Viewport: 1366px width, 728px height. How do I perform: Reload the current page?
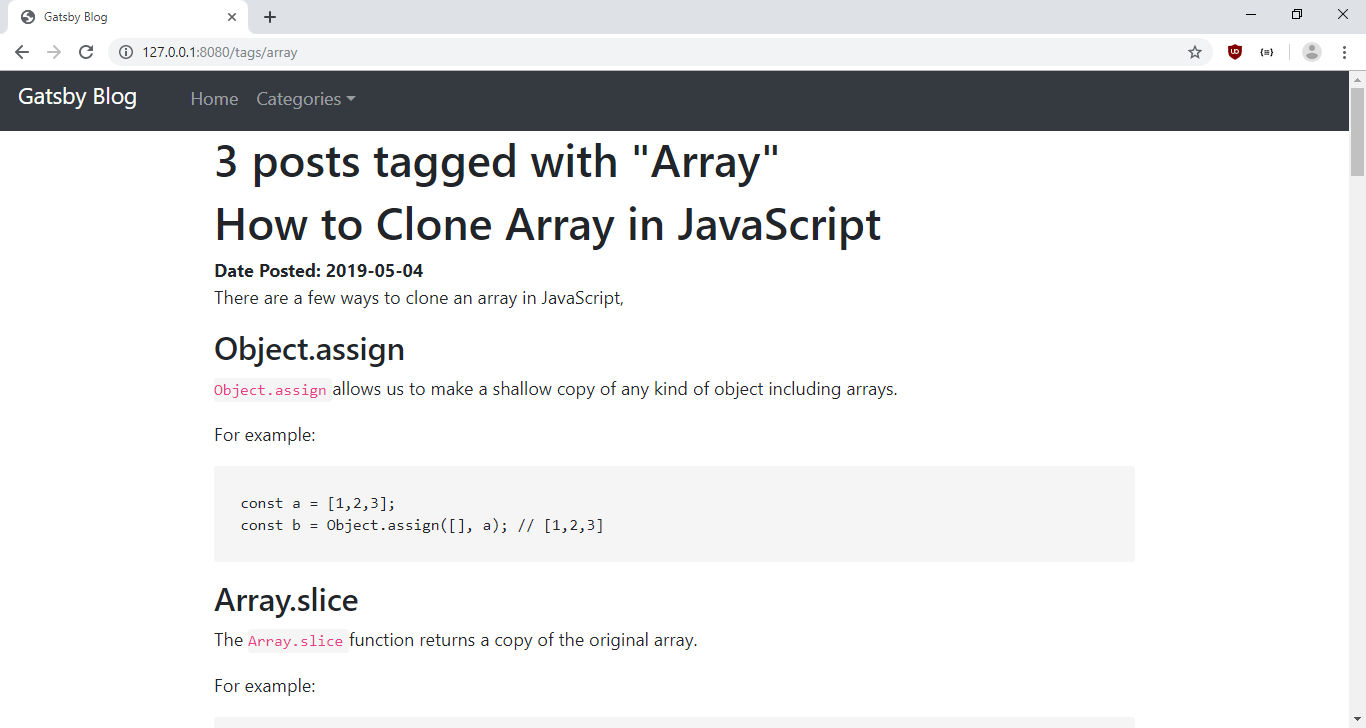coord(86,52)
